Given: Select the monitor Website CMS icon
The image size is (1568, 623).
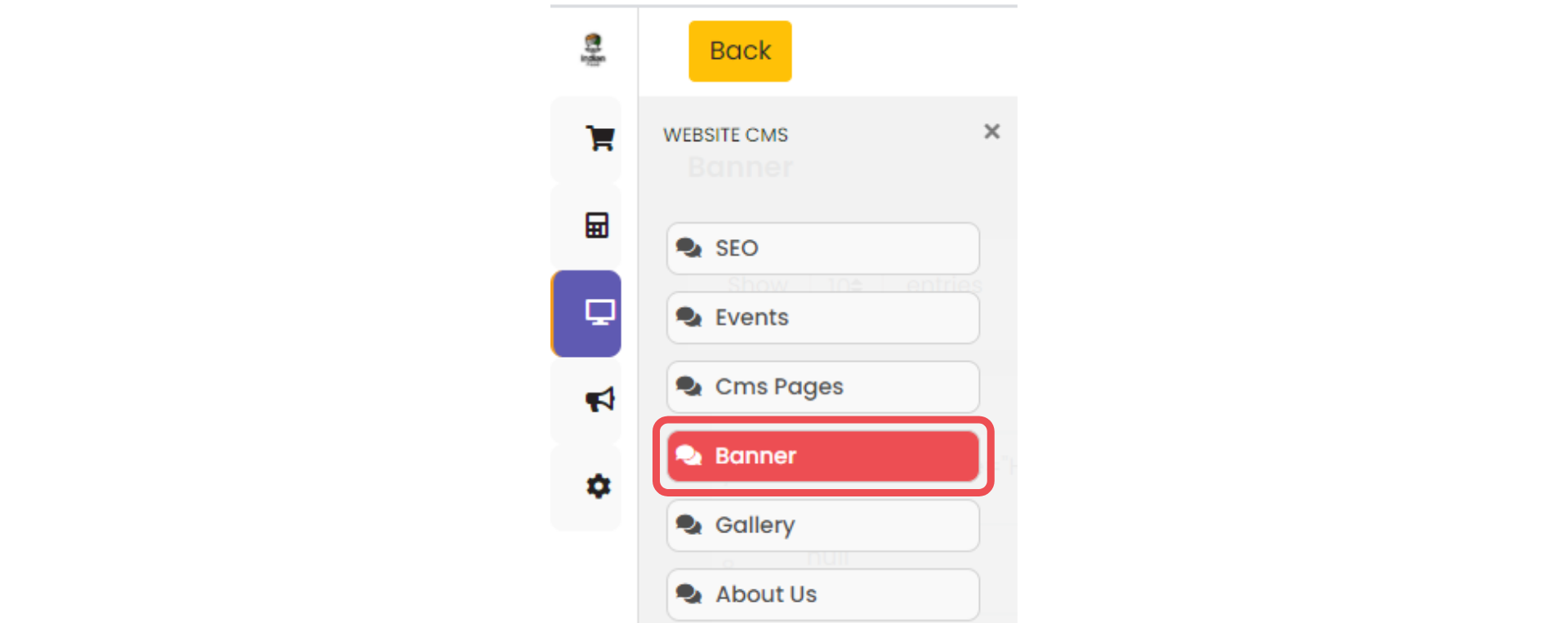Looking at the screenshot, I should coord(599,313).
